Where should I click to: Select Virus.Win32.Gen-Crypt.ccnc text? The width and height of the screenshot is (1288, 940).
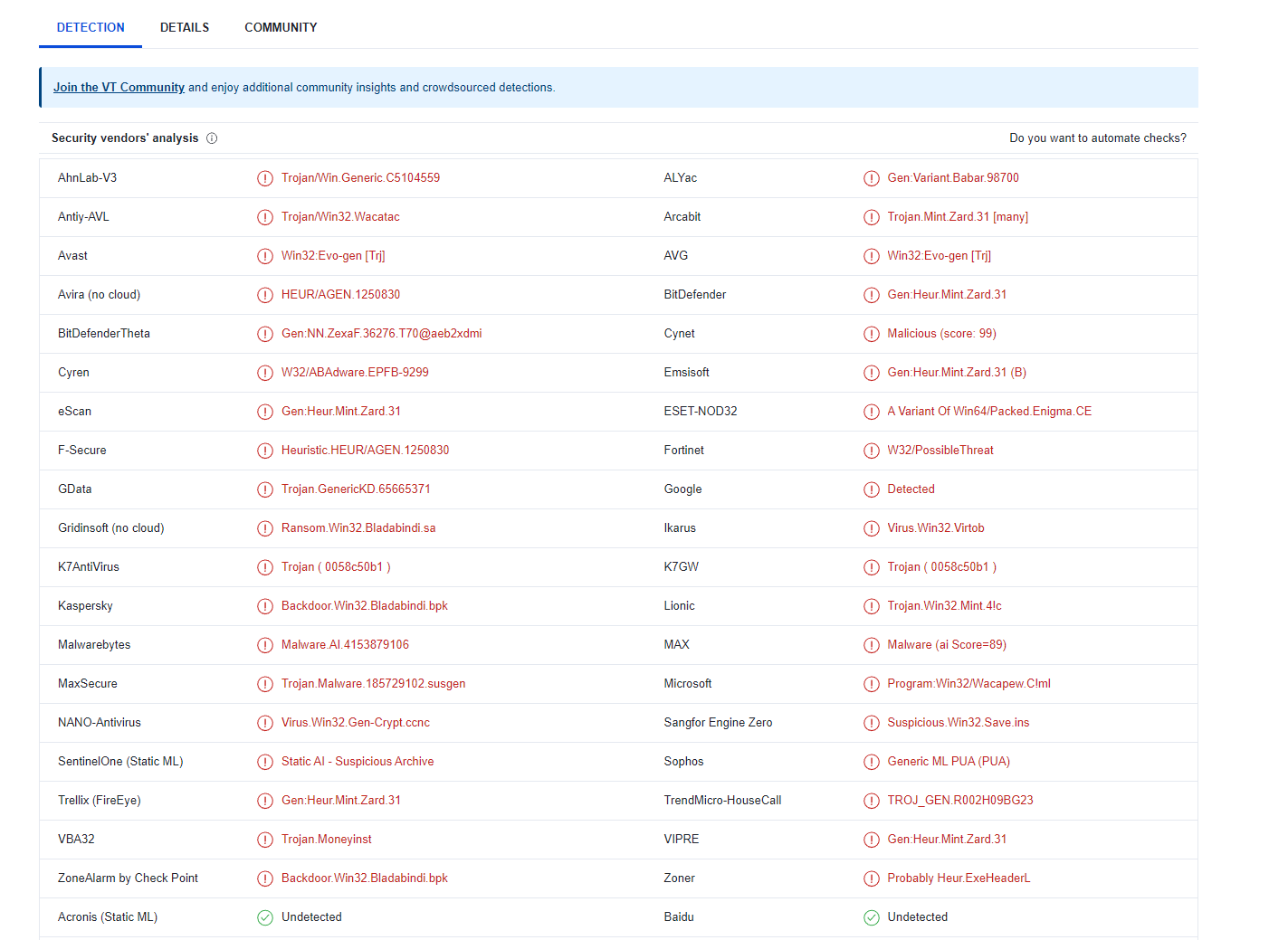(x=356, y=723)
